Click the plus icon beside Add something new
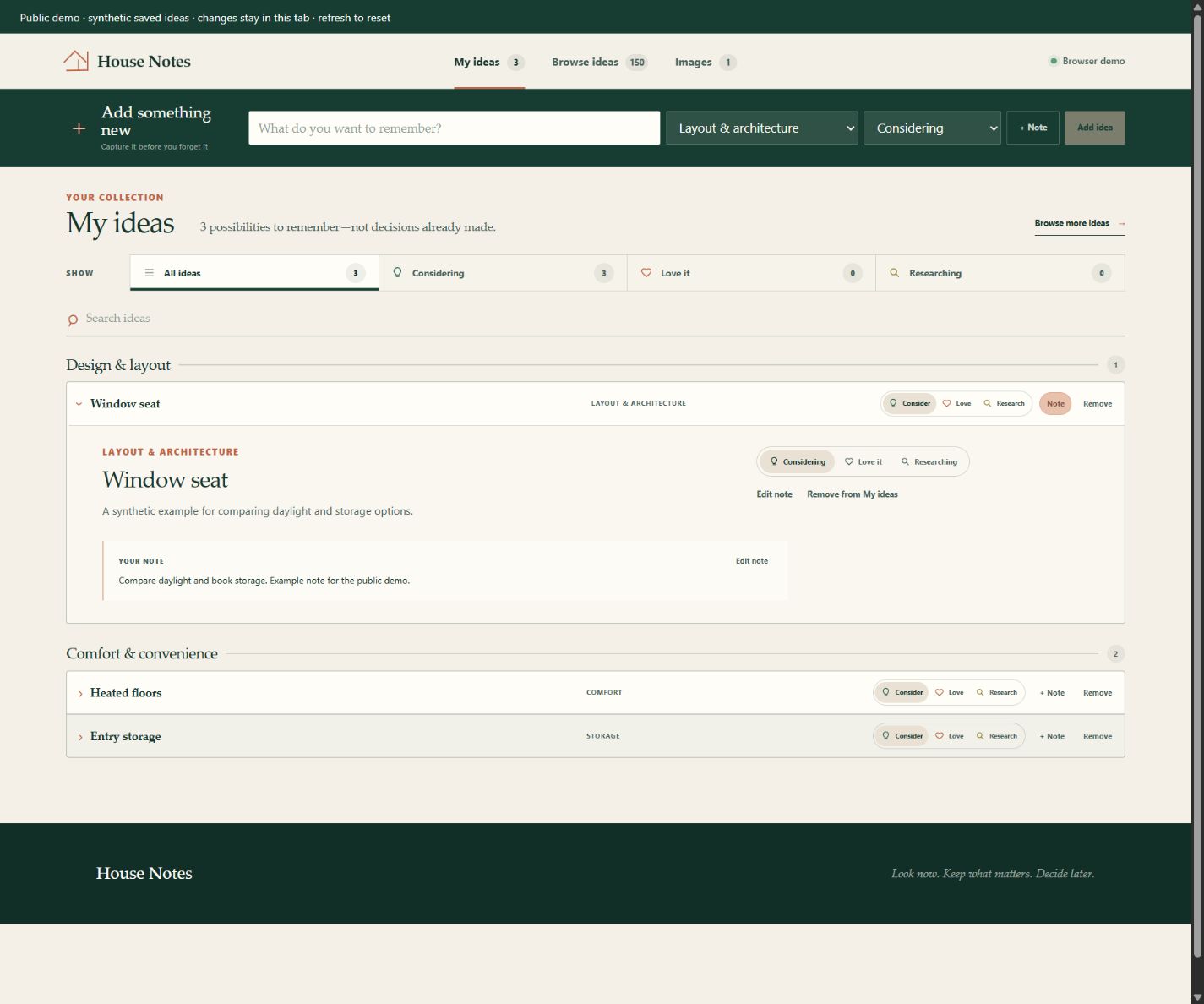Viewport: 1204px width, 1004px height. [79, 128]
